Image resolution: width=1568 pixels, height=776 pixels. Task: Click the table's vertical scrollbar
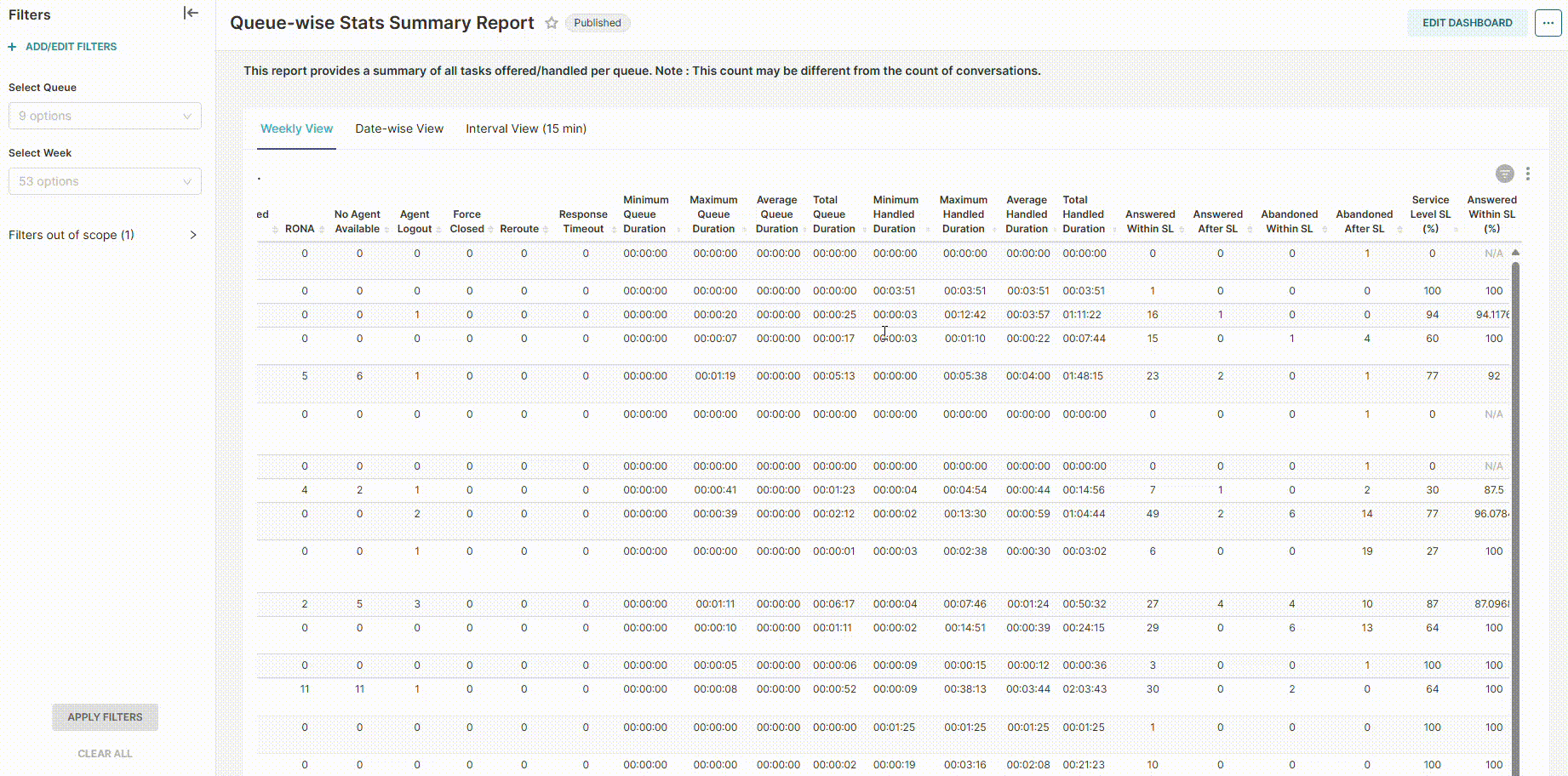[1515, 511]
